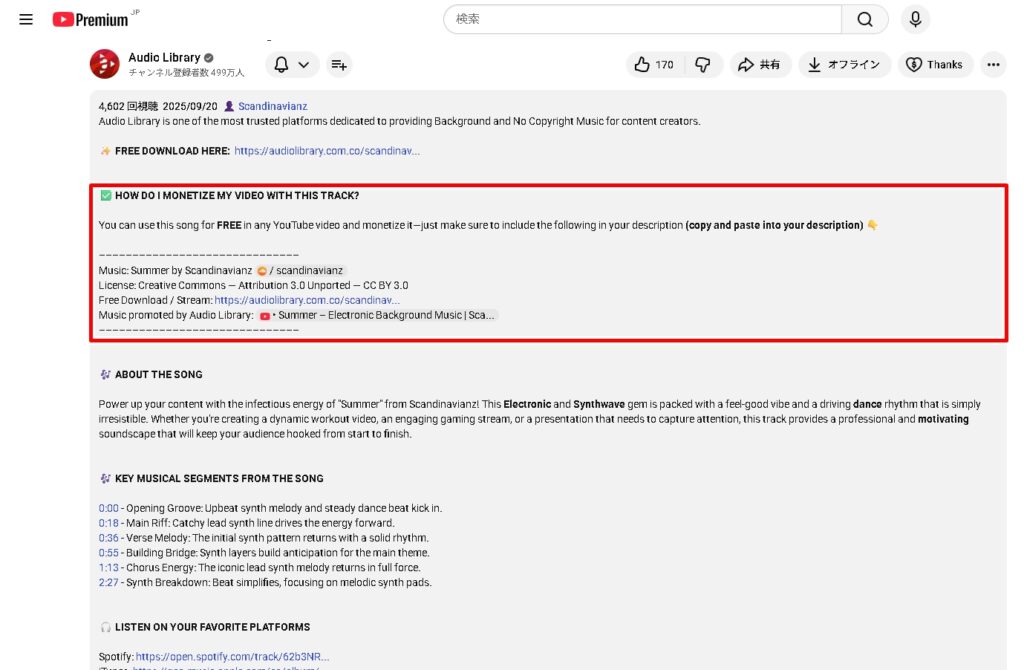Dislike the video with thumbs down
This screenshot has height=670, width=1024.
coord(703,65)
